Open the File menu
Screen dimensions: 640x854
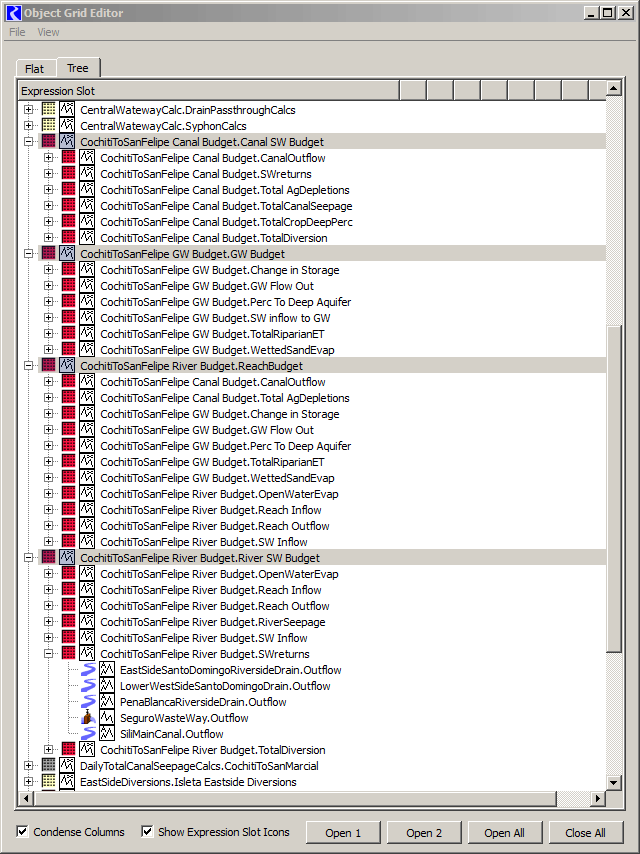tap(17, 32)
